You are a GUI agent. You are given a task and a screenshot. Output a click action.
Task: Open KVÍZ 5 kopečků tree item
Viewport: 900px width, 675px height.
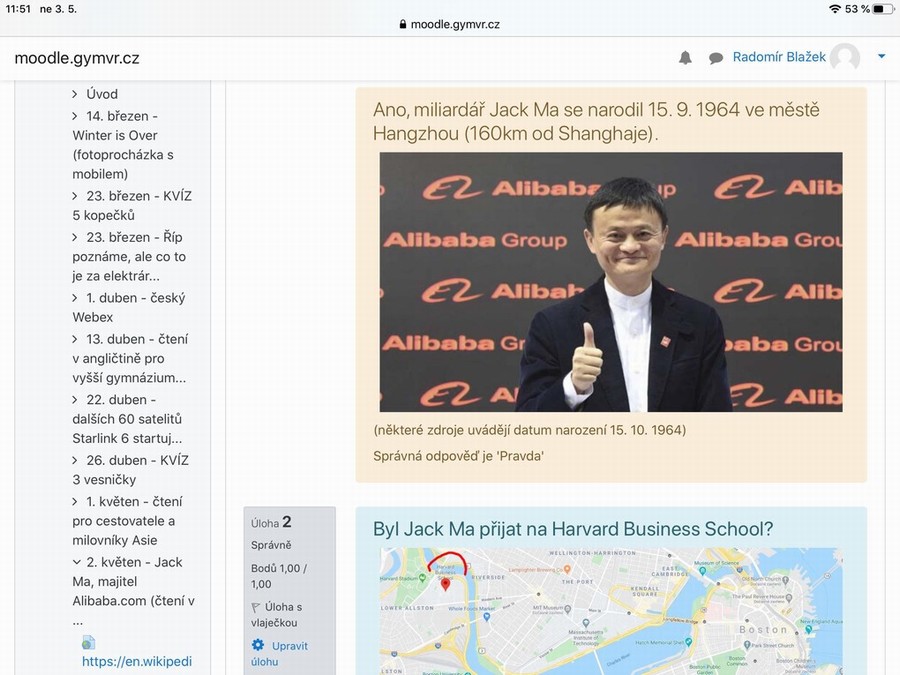pyautogui.click(x=132, y=205)
